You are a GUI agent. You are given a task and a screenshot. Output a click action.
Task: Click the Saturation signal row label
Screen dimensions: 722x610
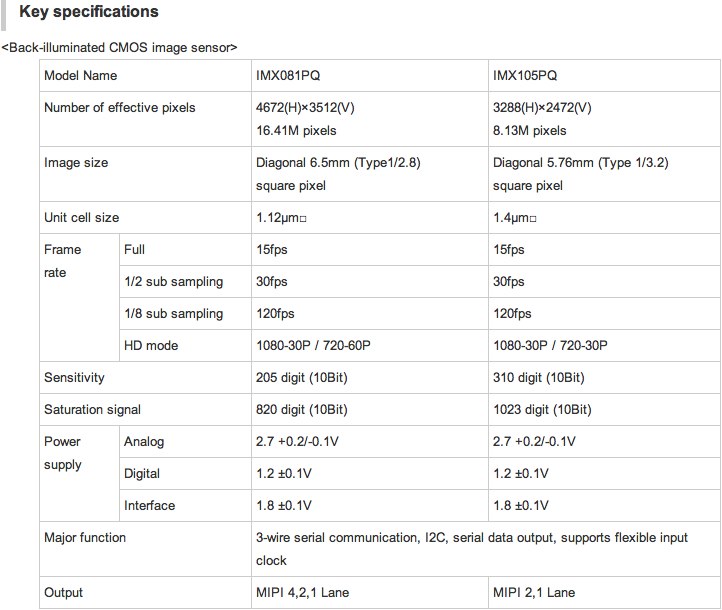click(x=92, y=410)
